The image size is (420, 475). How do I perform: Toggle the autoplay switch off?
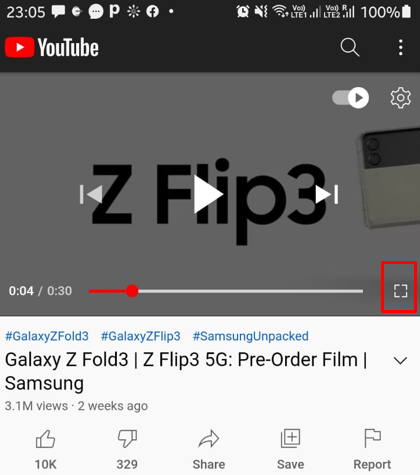click(350, 98)
